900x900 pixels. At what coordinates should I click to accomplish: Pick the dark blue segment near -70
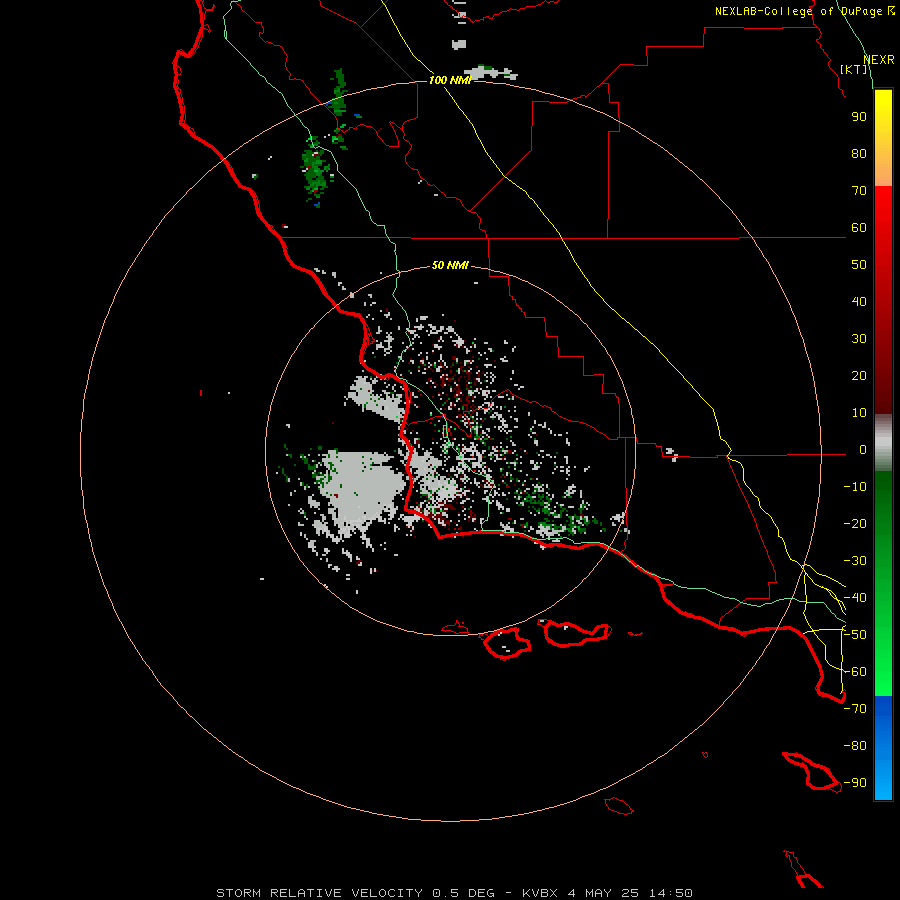[x=883, y=711]
